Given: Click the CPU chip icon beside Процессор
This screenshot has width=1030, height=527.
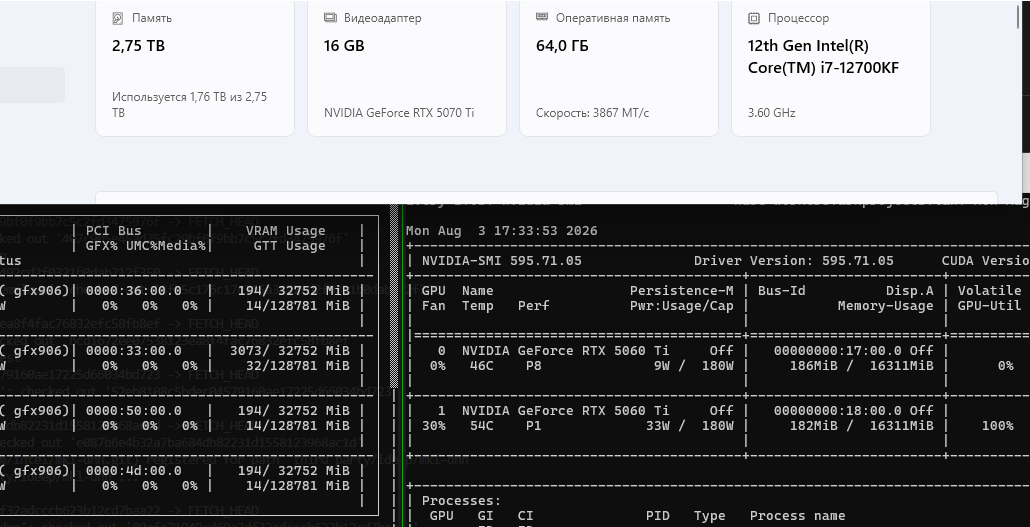Looking at the screenshot, I should coord(754,18).
